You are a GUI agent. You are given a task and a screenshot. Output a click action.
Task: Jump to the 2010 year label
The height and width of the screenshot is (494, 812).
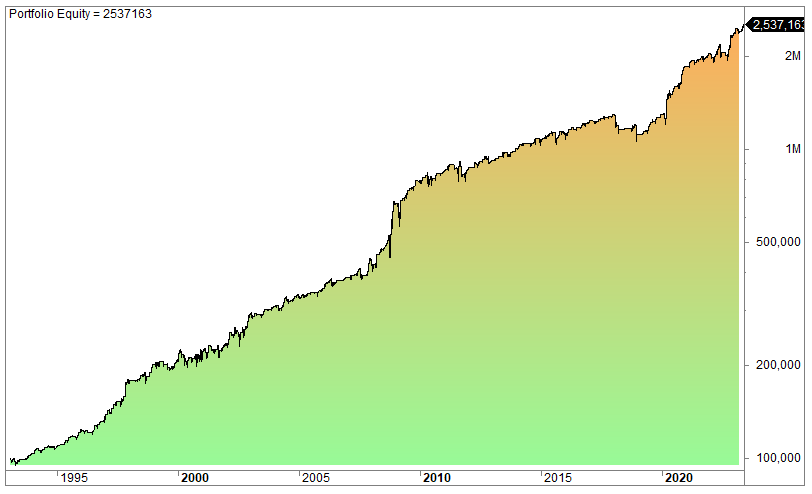pyautogui.click(x=438, y=478)
